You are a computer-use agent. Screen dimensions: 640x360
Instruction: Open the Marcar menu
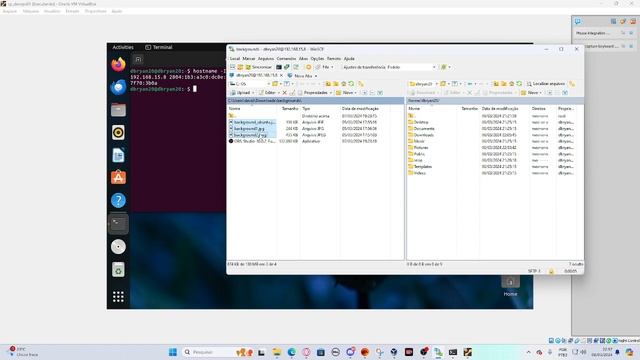click(x=249, y=59)
